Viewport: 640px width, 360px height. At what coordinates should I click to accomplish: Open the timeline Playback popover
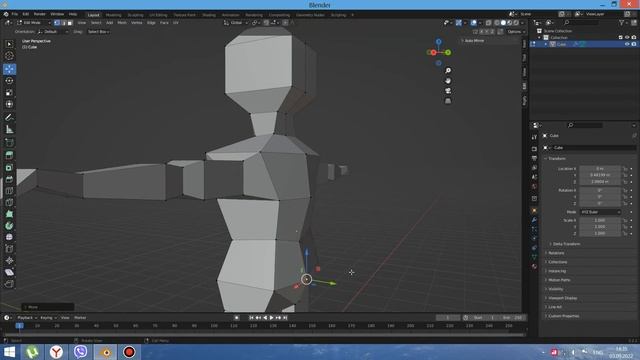27,318
